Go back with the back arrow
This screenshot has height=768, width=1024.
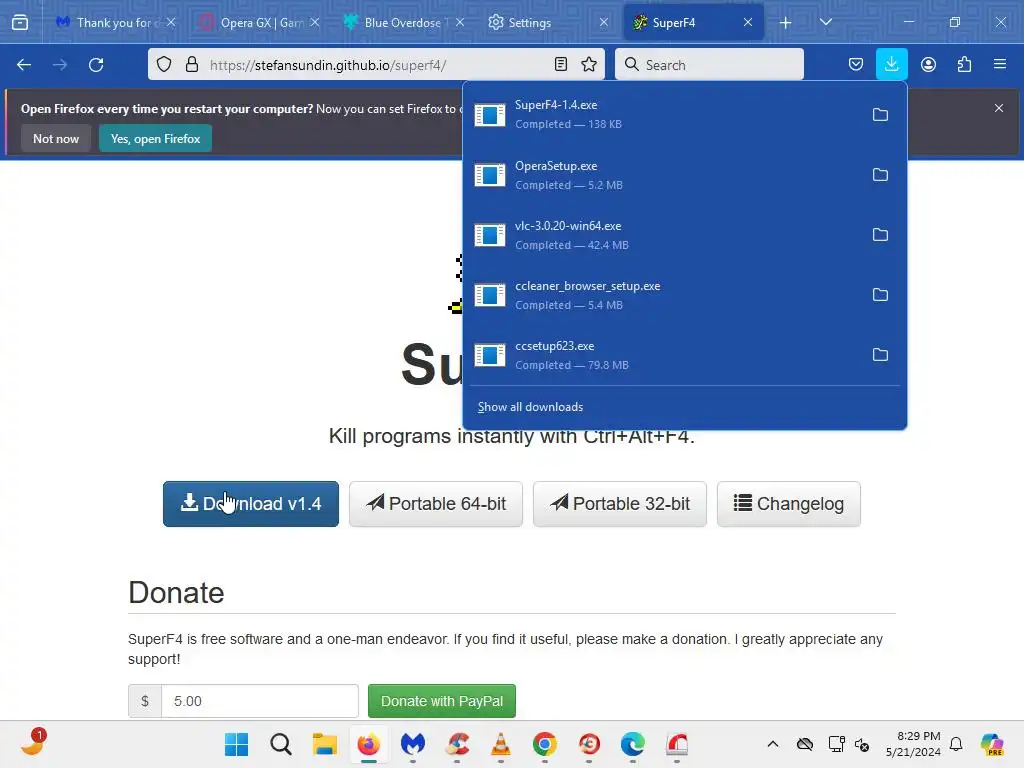[24, 65]
